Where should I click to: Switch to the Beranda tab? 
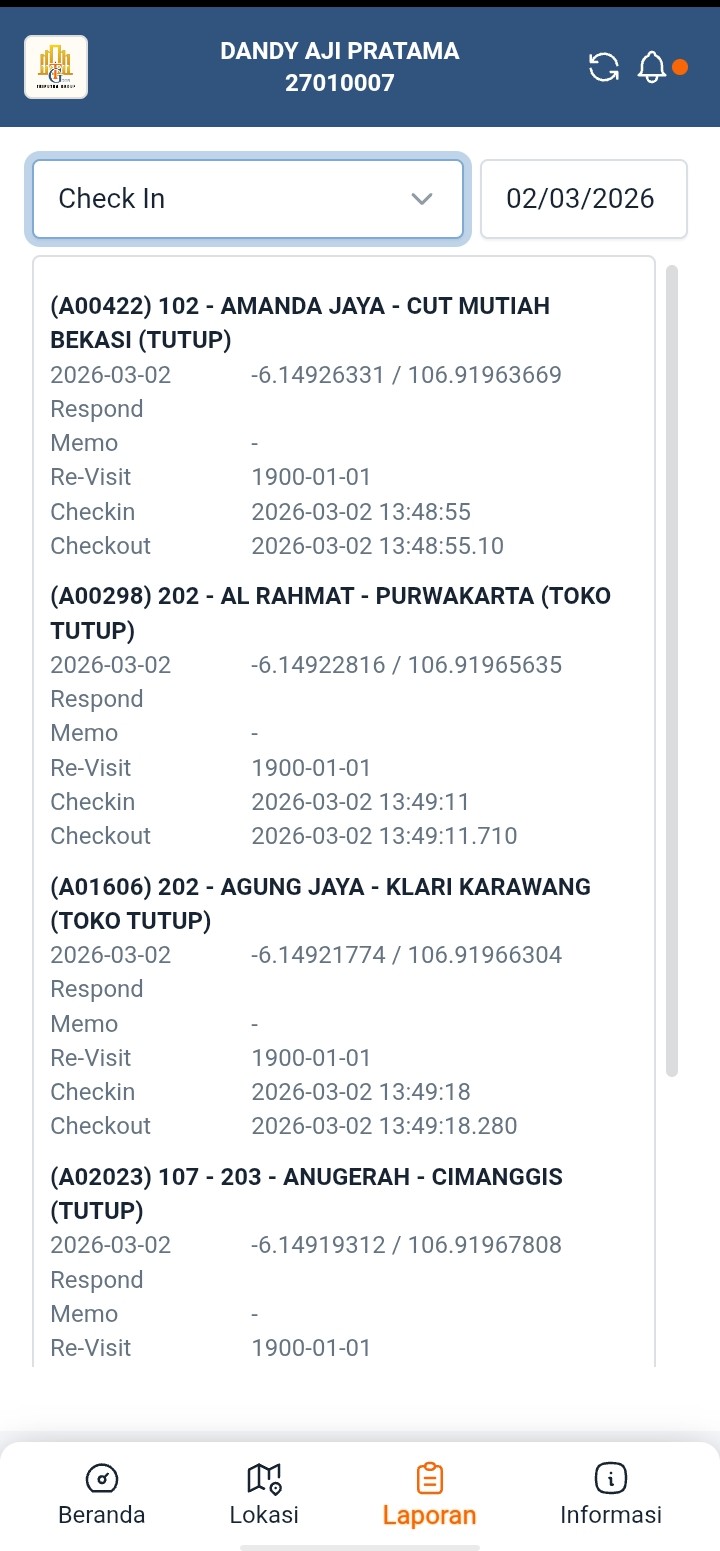click(102, 1514)
